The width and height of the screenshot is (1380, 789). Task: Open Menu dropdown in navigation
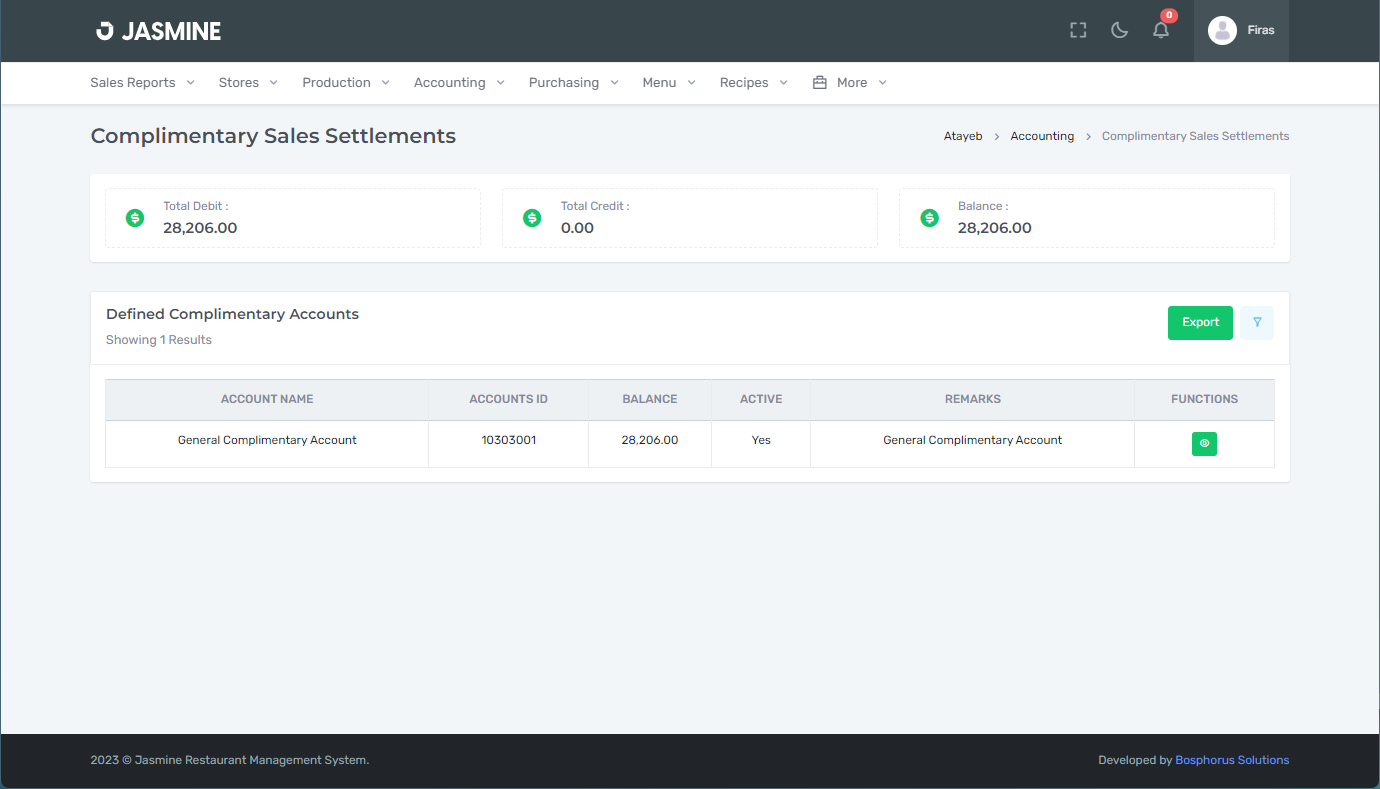pos(669,83)
